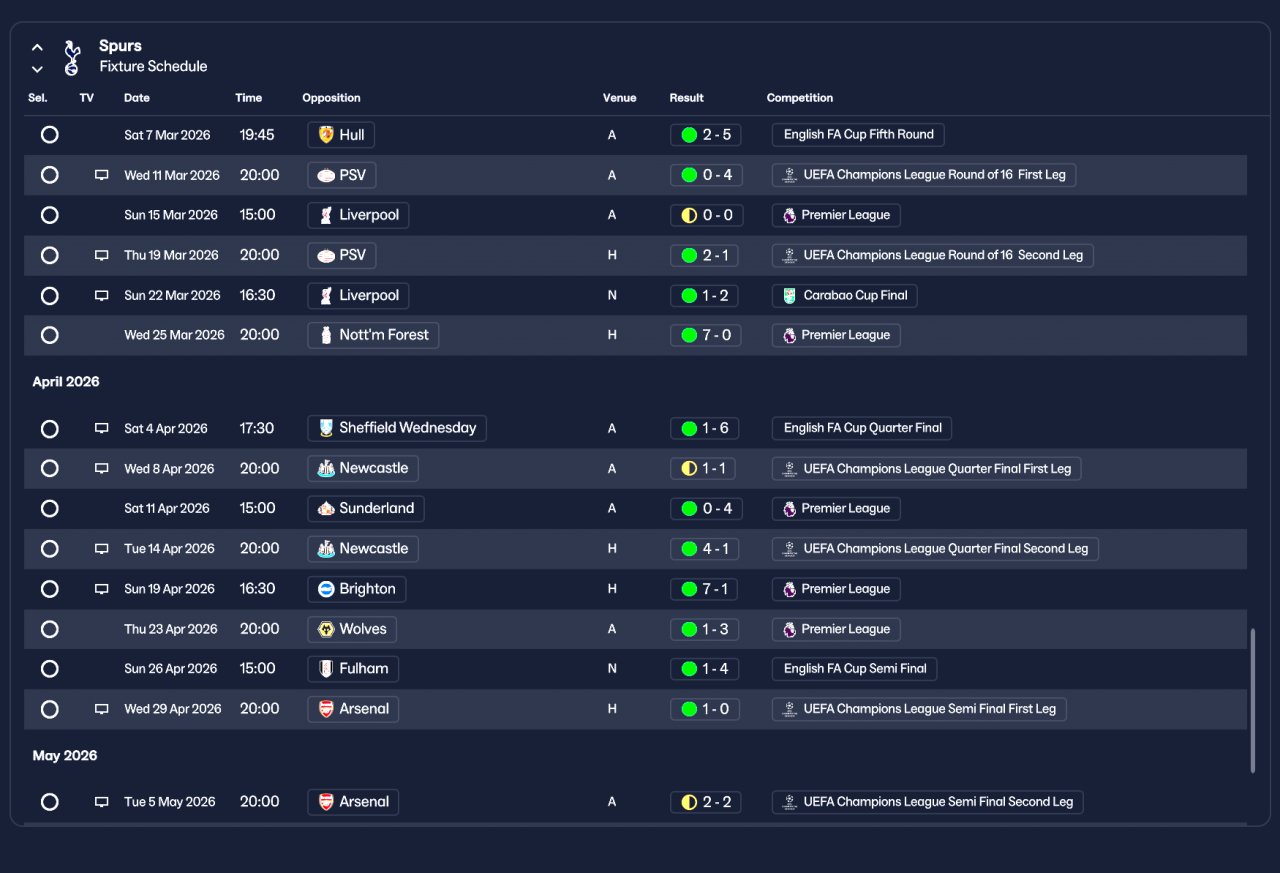Viewport: 1280px width, 873px height.
Task: Select the Wolves fixture radio button
Action: [x=50, y=629]
